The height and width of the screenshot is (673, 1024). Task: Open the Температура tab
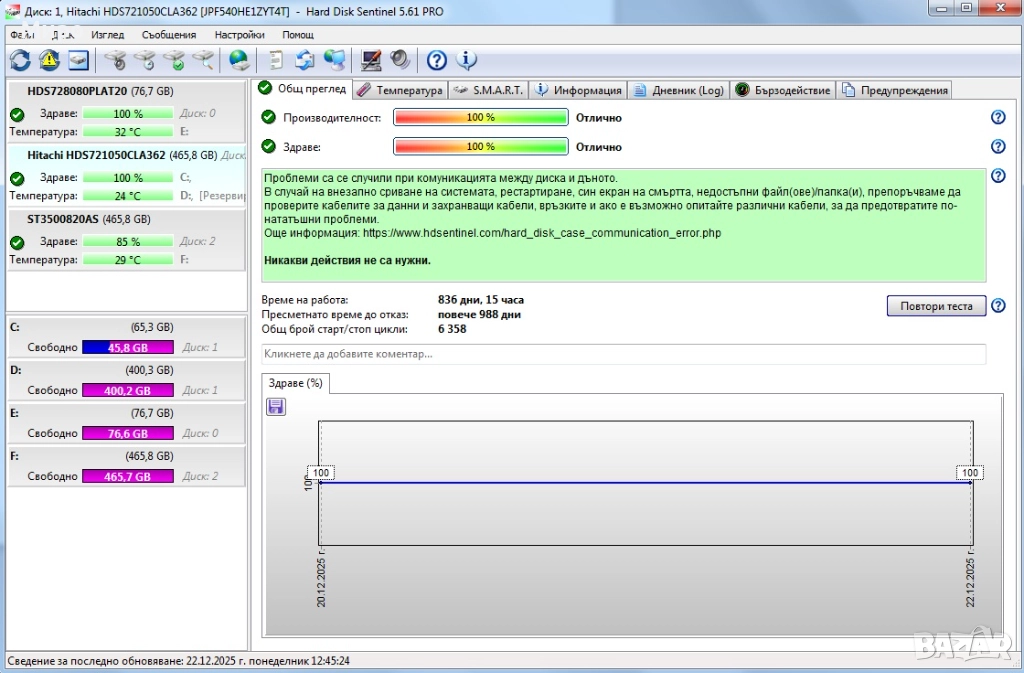pyautogui.click(x=400, y=90)
